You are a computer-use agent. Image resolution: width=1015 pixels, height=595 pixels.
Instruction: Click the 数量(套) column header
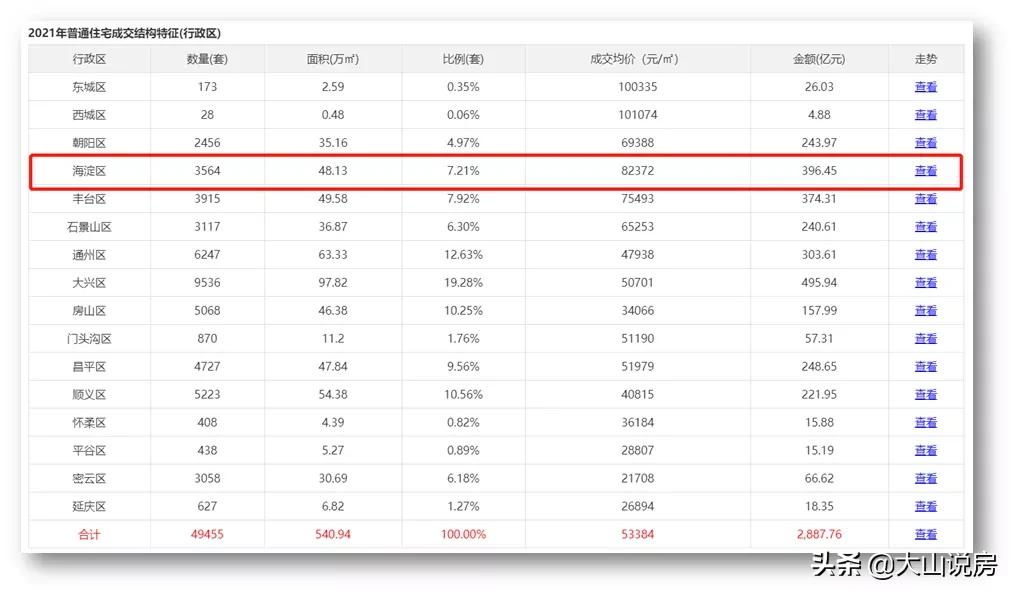click(x=207, y=59)
